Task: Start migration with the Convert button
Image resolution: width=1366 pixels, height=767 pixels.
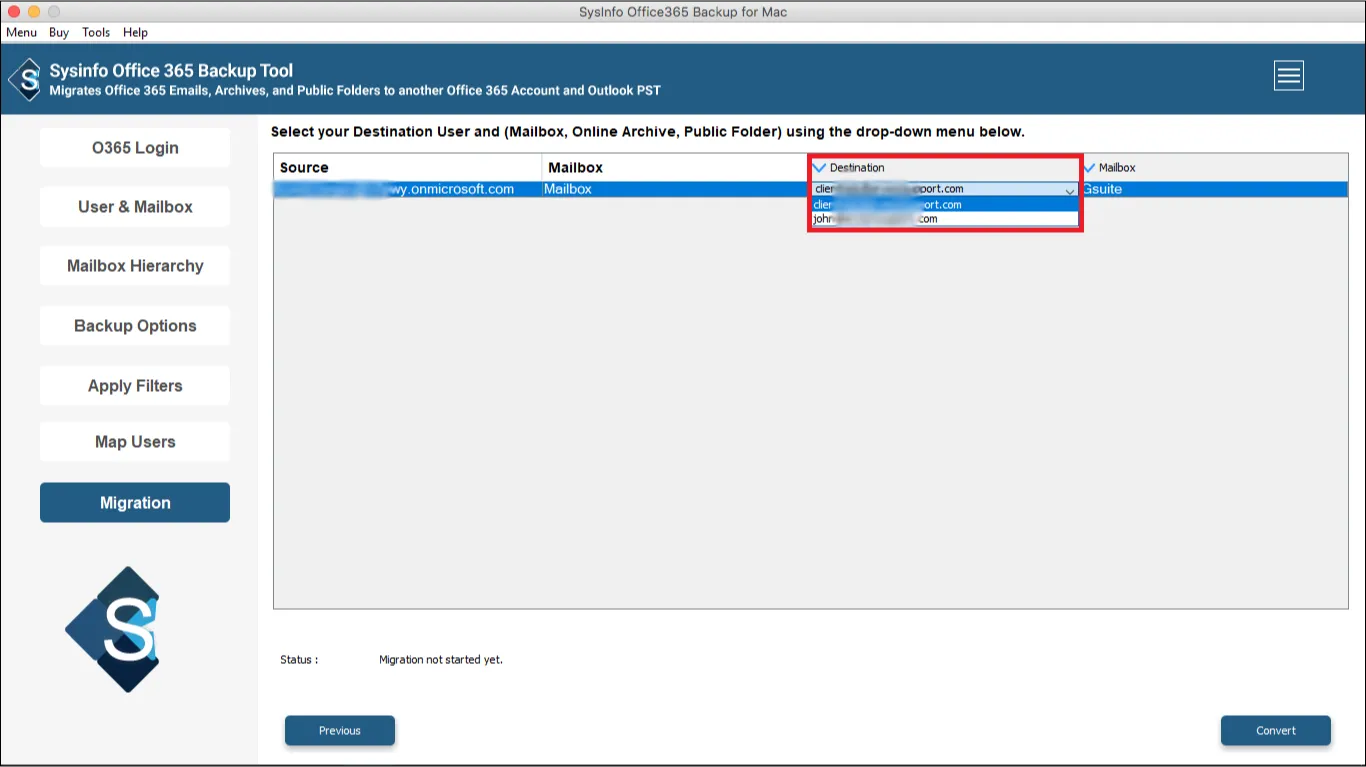Action: [1276, 731]
